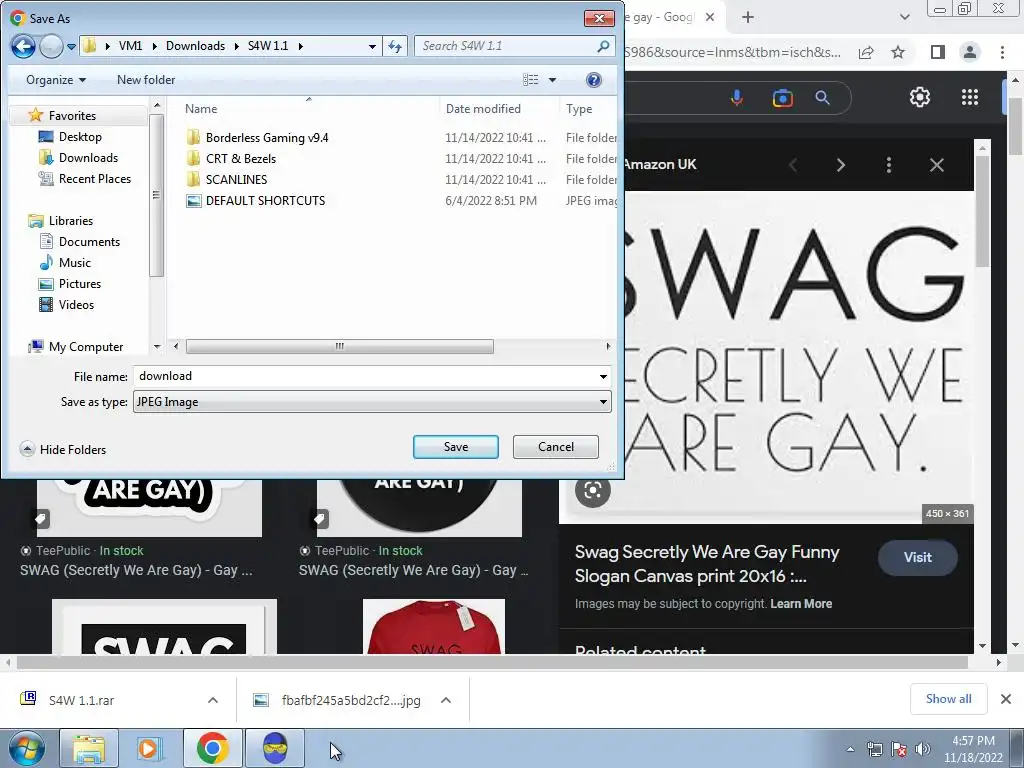Image resolution: width=1024 pixels, height=768 pixels.
Task: Search by image with Google Lens camera
Action: click(x=782, y=98)
